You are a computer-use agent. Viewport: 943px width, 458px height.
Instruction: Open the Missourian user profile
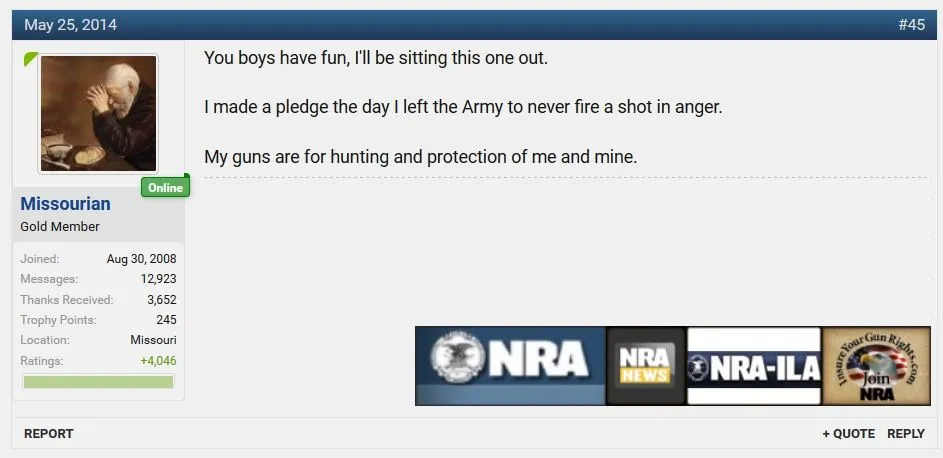pos(65,204)
